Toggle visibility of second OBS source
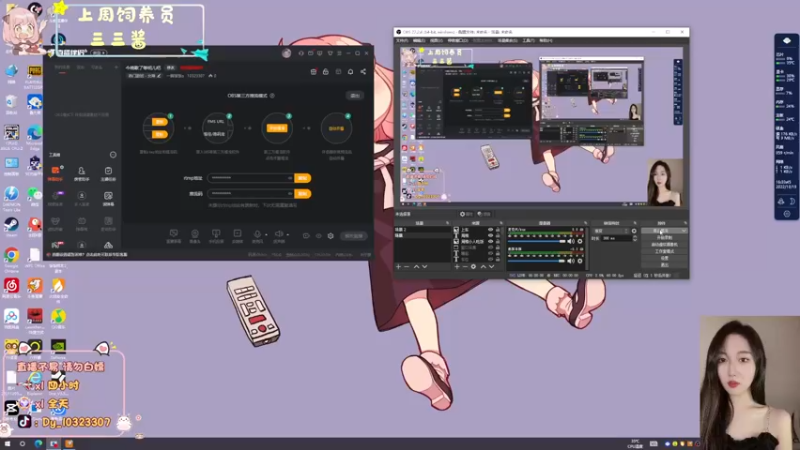The height and width of the screenshot is (450, 800). 490,236
